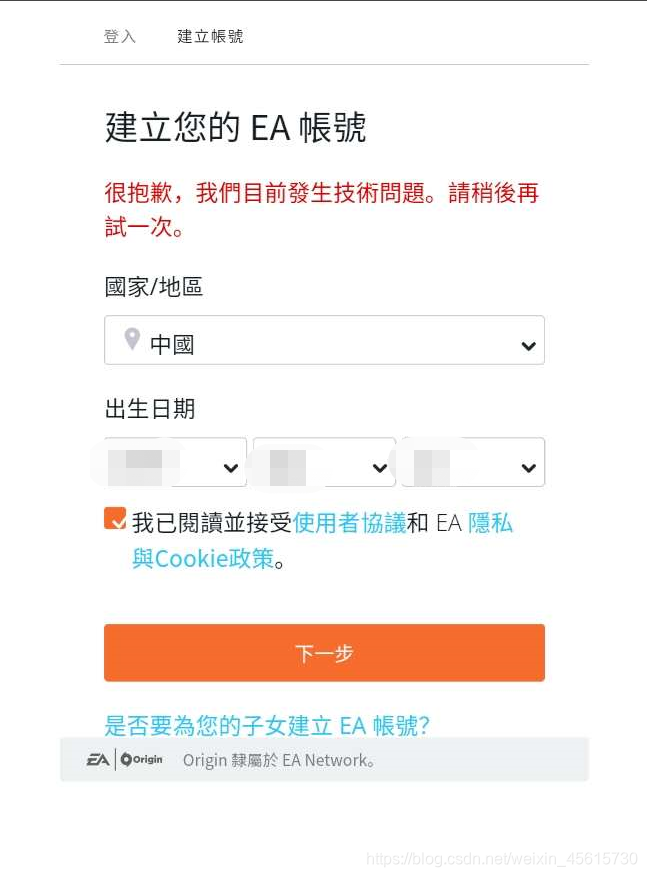
Task: Select the 建立帳號 tab
Action: click(x=209, y=36)
